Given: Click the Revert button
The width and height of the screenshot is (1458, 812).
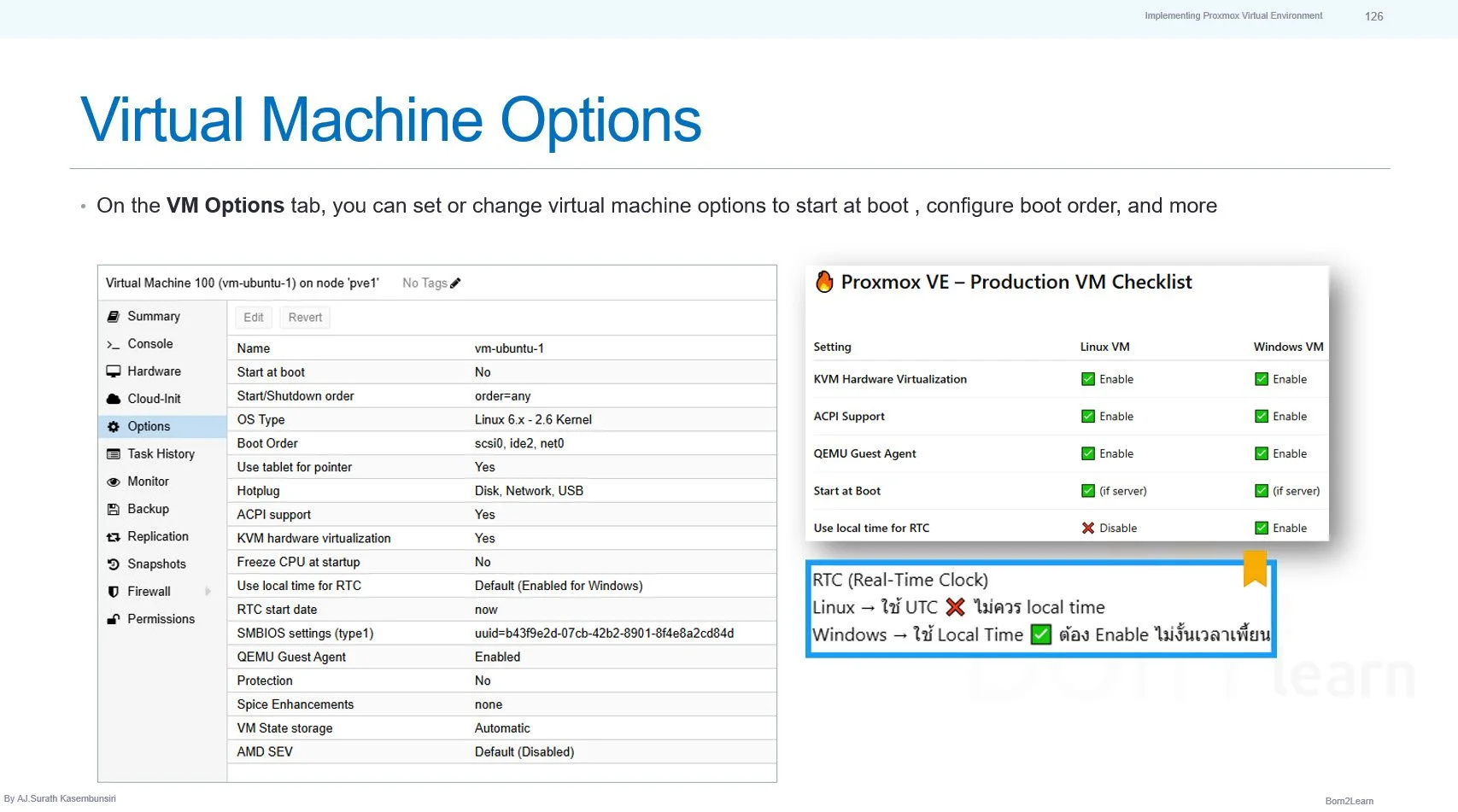Looking at the screenshot, I should pos(305,318).
